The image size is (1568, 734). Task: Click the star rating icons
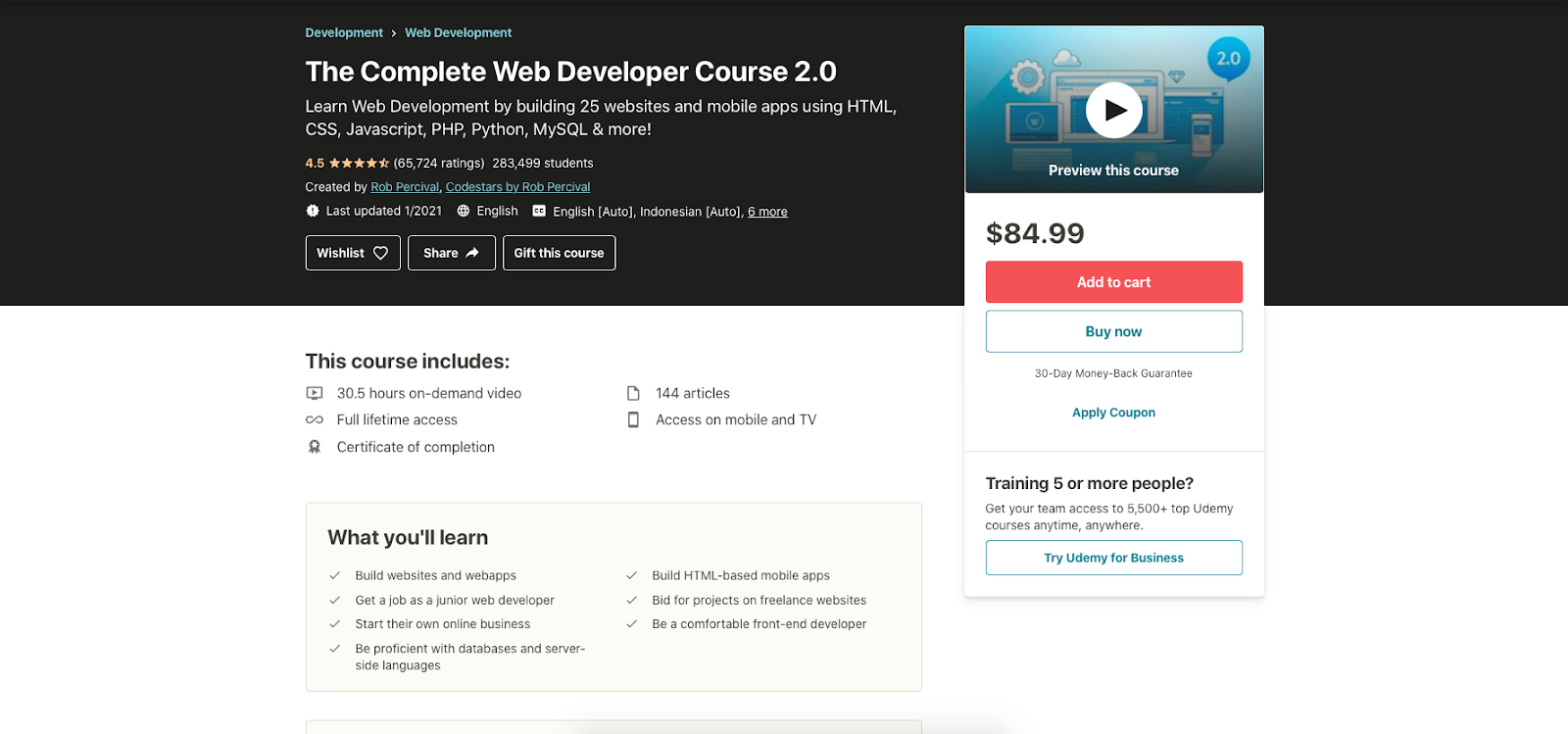point(359,164)
